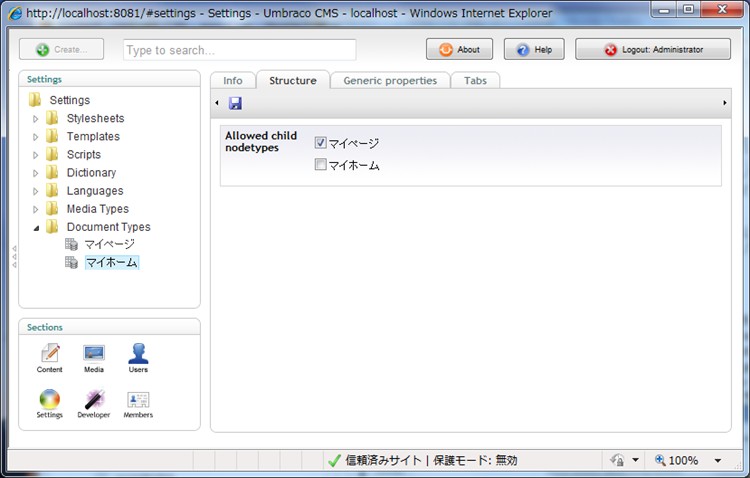Check the マイホーム allowed child checkbox
The image size is (750, 478).
320,165
